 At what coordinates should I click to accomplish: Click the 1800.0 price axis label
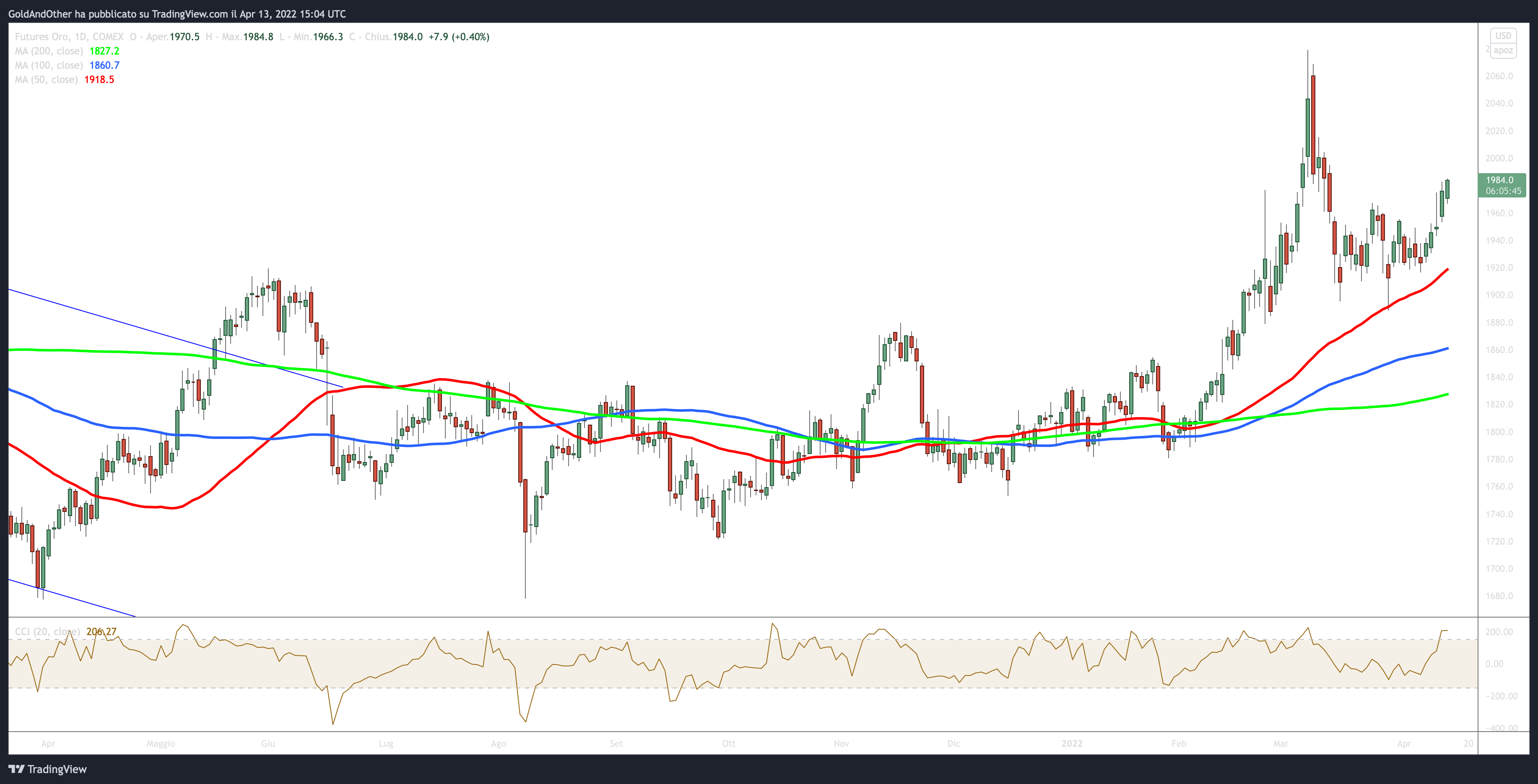(1499, 432)
